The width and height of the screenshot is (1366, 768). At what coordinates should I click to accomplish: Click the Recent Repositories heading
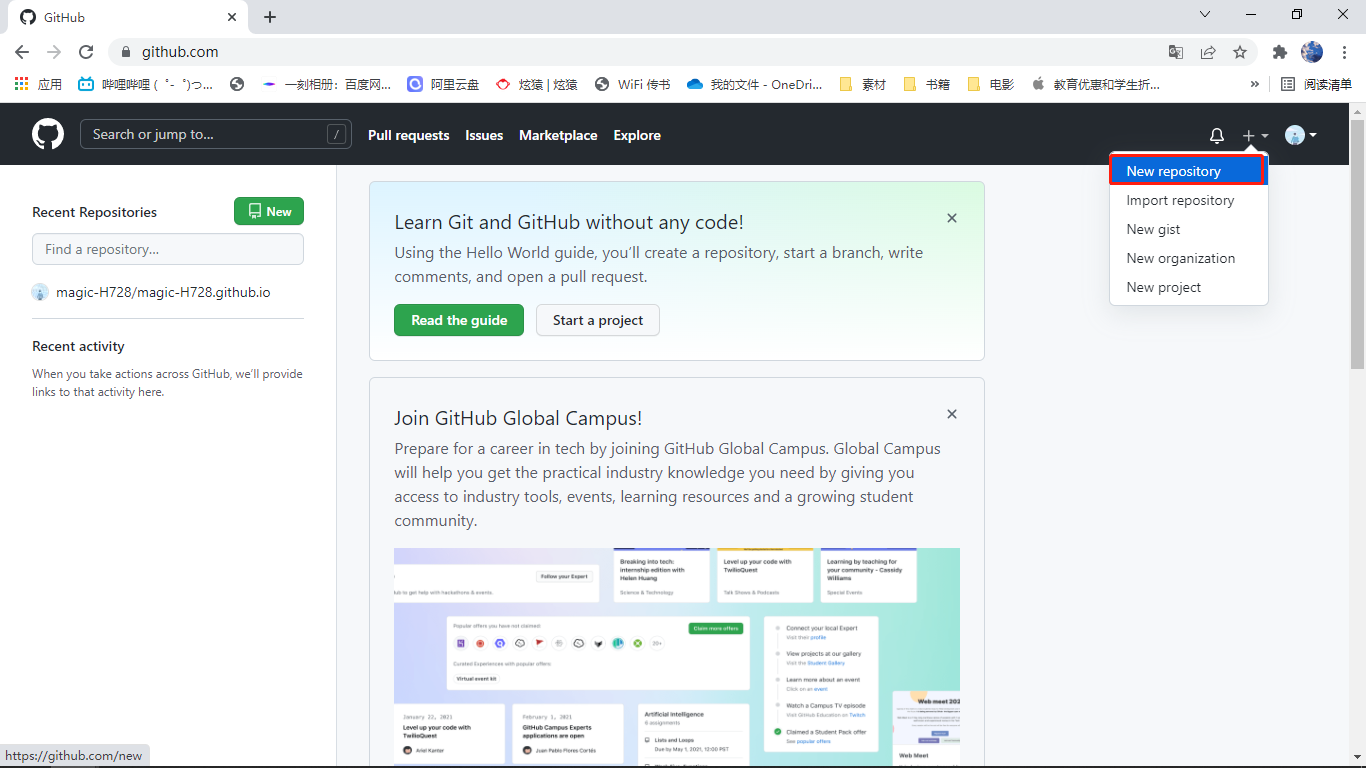tap(94, 212)
